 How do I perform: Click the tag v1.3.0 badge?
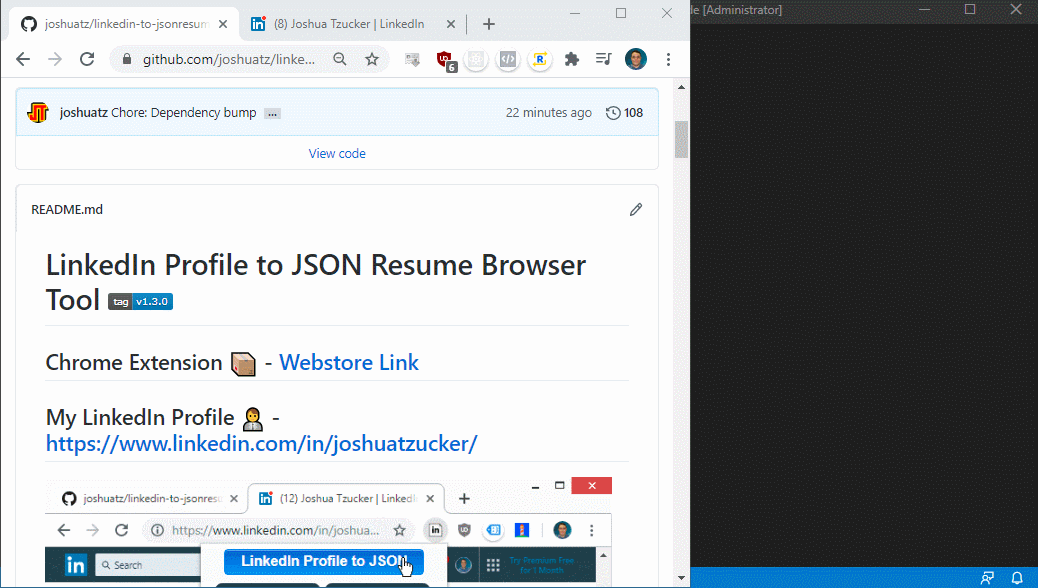click(x=140, y=302)
